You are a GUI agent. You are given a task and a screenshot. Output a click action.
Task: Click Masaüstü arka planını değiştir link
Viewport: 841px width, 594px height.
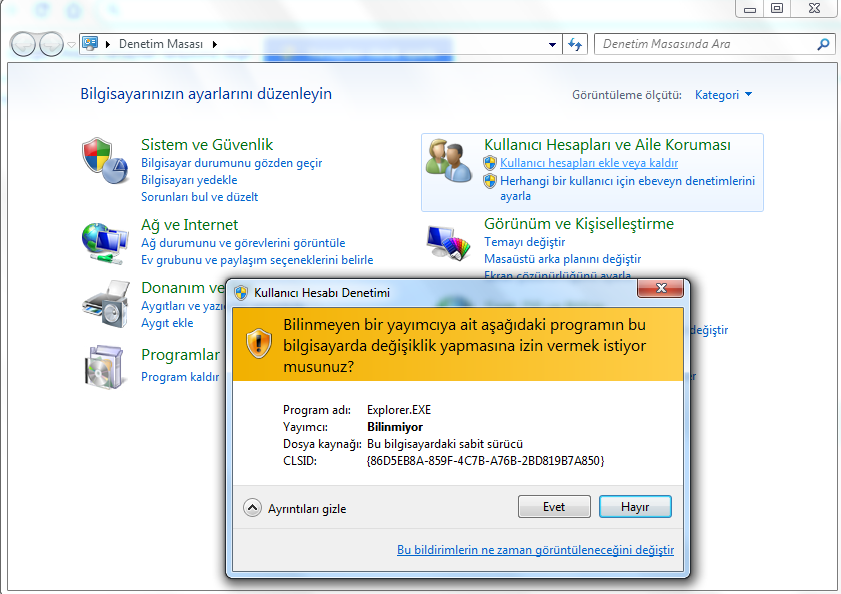(562, 259)
